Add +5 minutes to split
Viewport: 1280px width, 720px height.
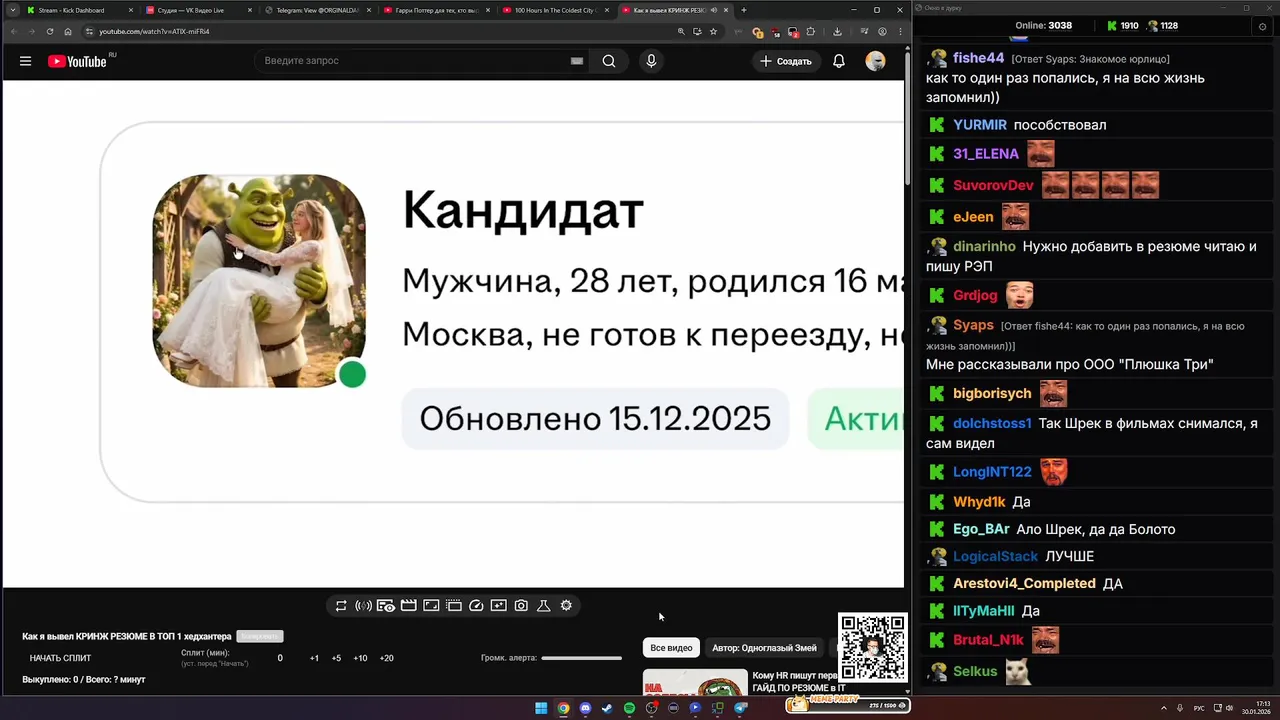(x=336, y=658)
